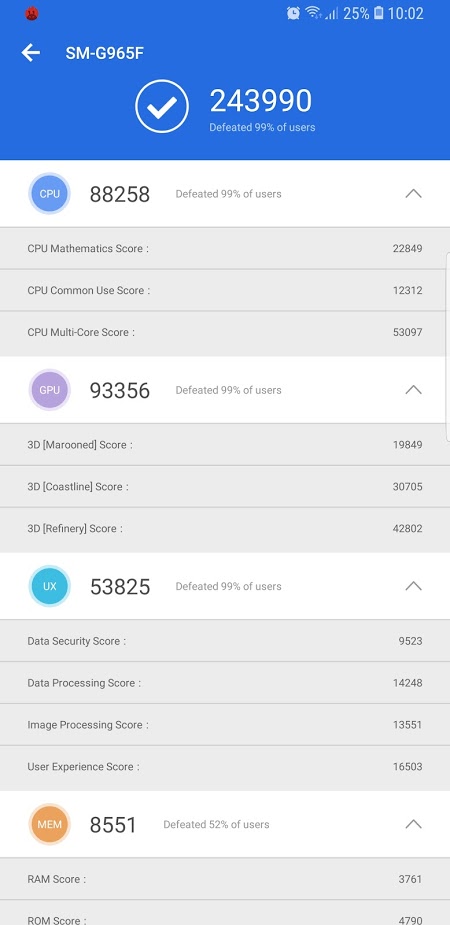Tap the red notification icon in status bar
Viewport: 450px width, 925px height.
[32, 13]
